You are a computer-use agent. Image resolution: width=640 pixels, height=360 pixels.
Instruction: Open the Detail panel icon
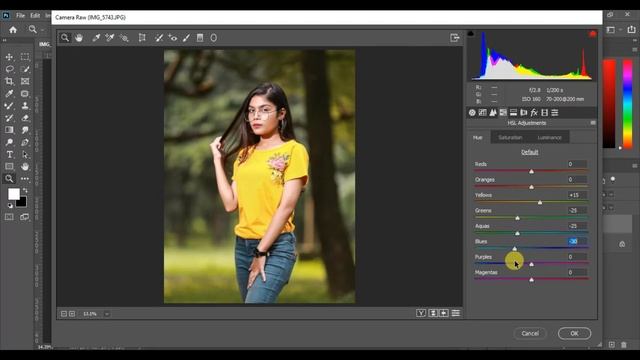coord(493,113)
